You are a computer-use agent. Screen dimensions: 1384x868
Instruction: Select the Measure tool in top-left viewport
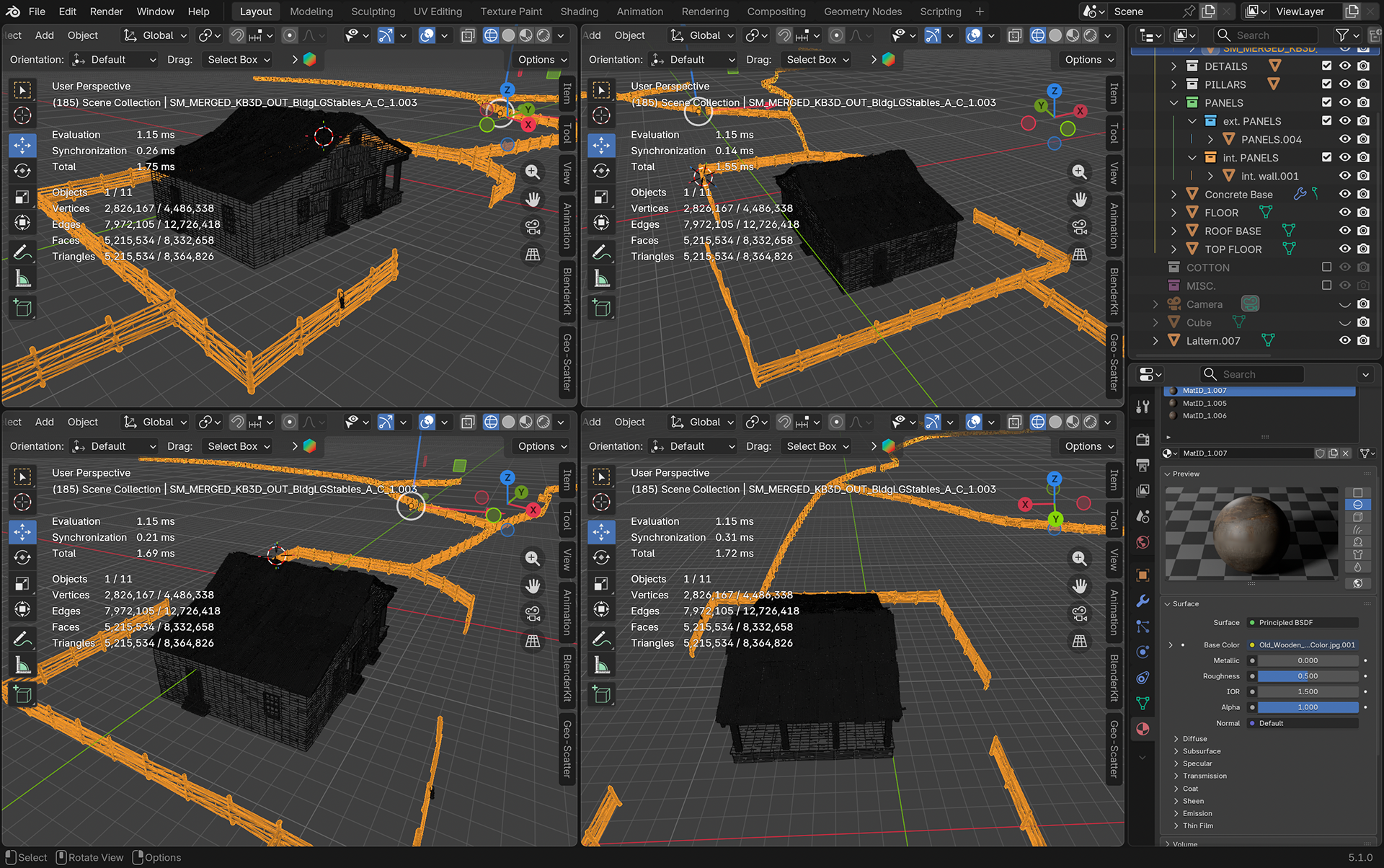click(22, 279)
